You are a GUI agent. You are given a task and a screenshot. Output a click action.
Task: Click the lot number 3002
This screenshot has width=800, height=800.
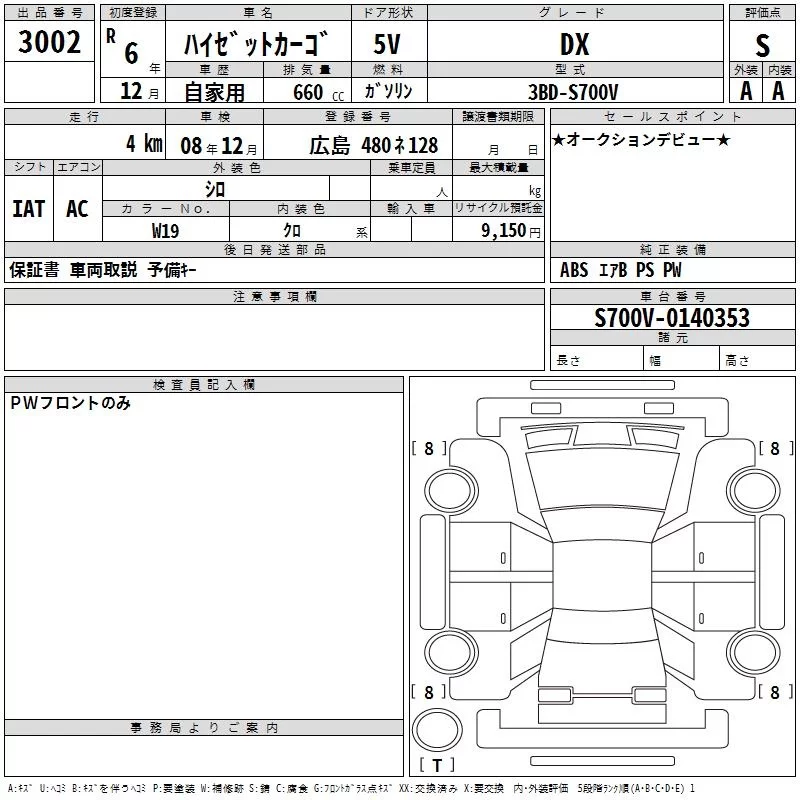pos(49,42)
